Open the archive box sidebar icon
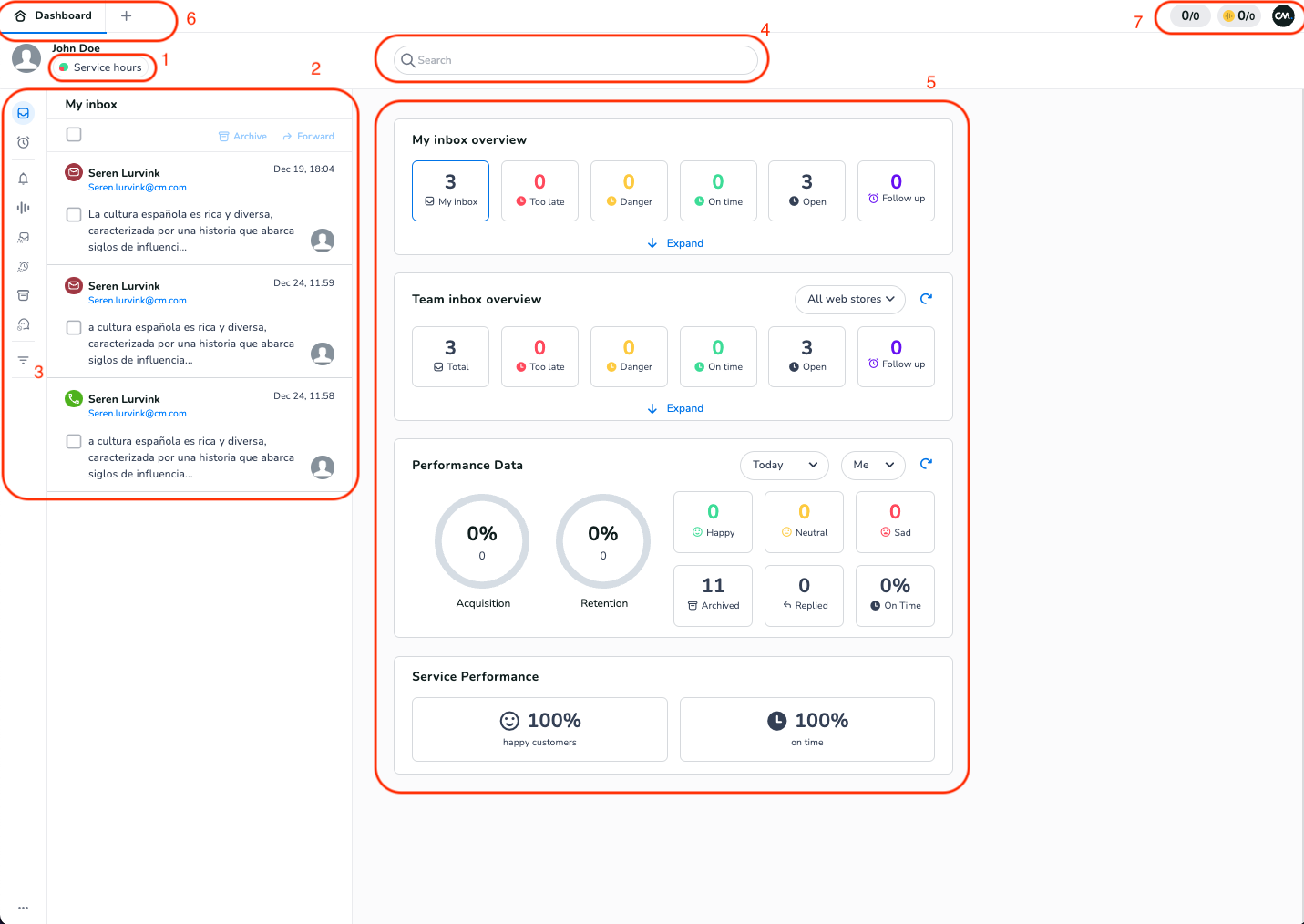This screenshot has width=1304, height=924. click(24, 295)
